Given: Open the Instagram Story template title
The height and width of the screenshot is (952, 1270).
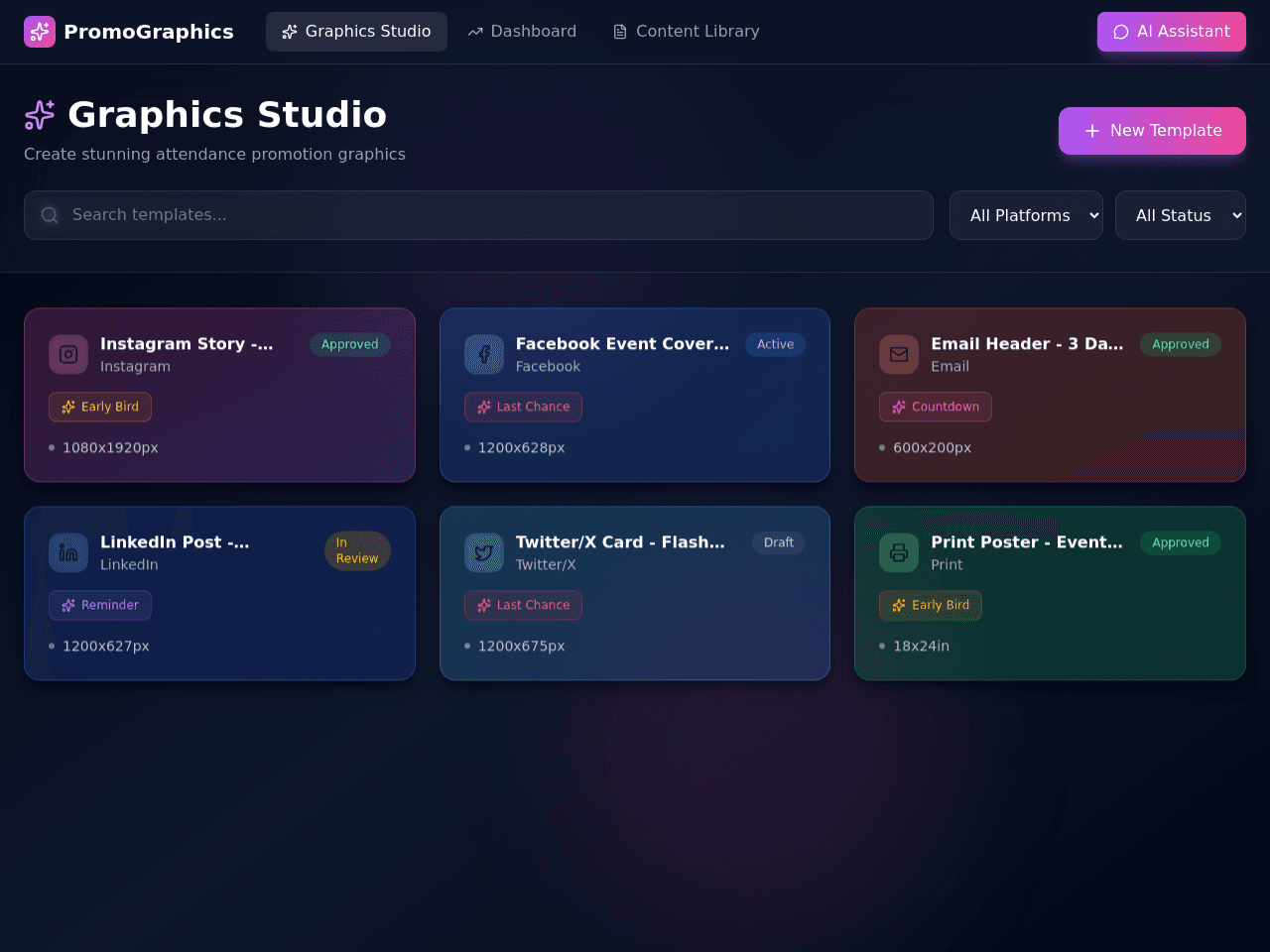Looking at the screenshot, I should tap(187, 344).
